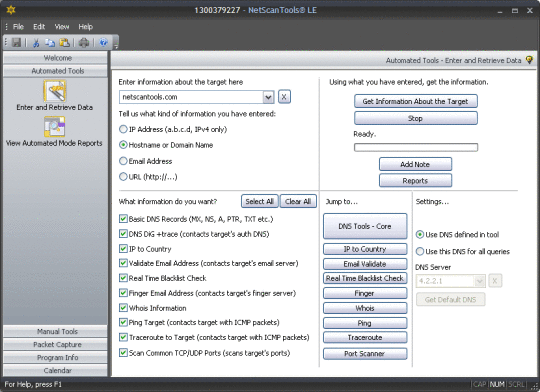
Task: Uncheck Basic DNS Records checkbox
Action: point(123,219)
